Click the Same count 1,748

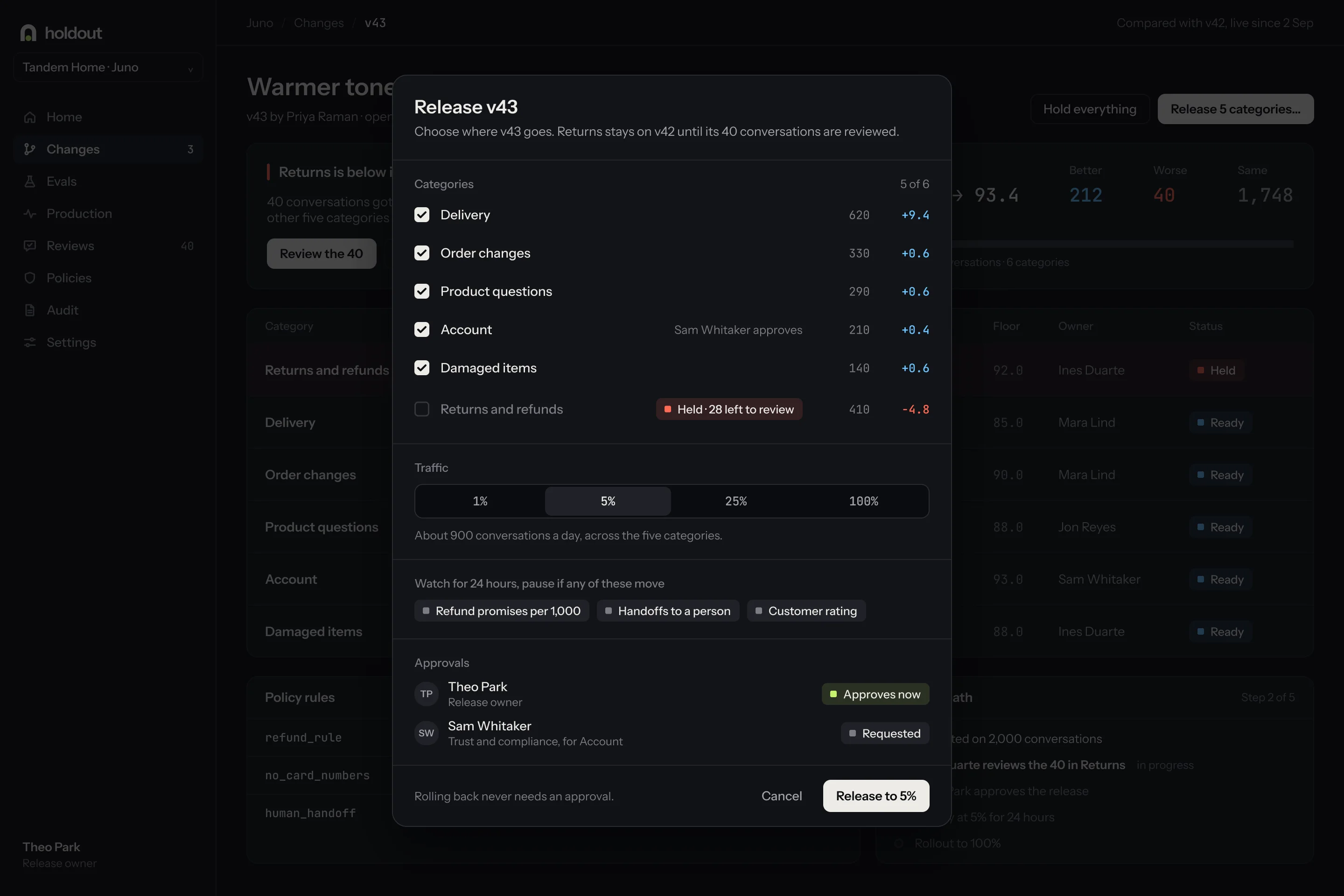tap(1265, 196)
